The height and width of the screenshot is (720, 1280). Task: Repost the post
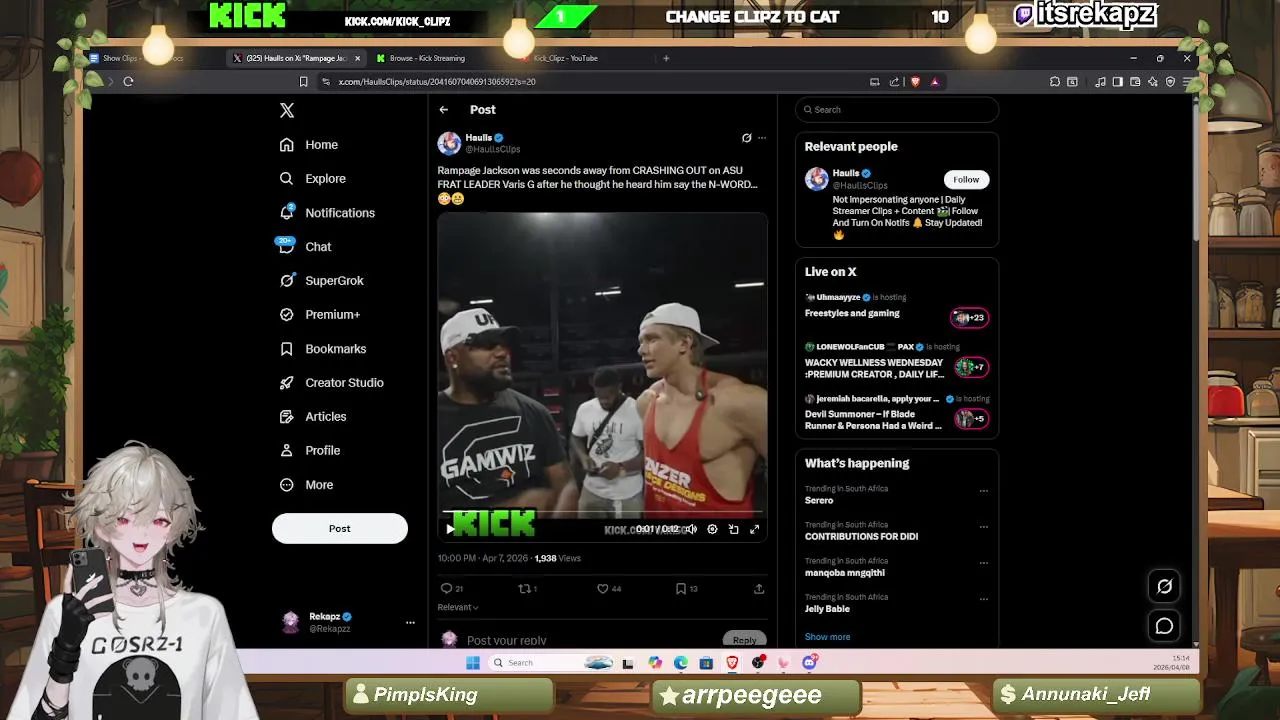point(527,589)
